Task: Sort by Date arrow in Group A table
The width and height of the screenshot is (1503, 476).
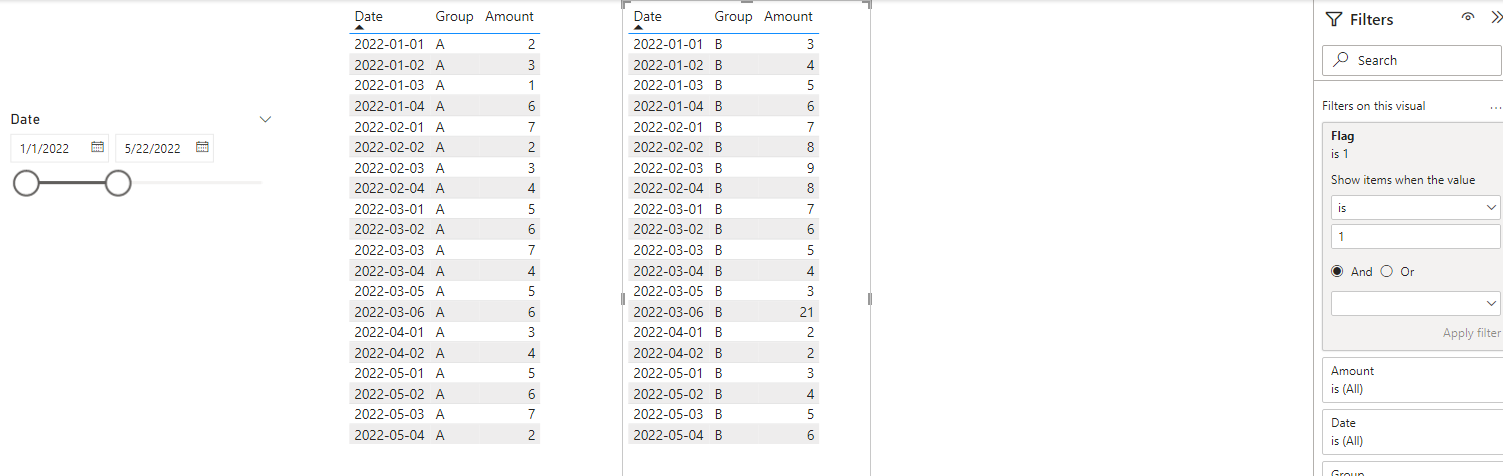Action: (x=360, y=28)
